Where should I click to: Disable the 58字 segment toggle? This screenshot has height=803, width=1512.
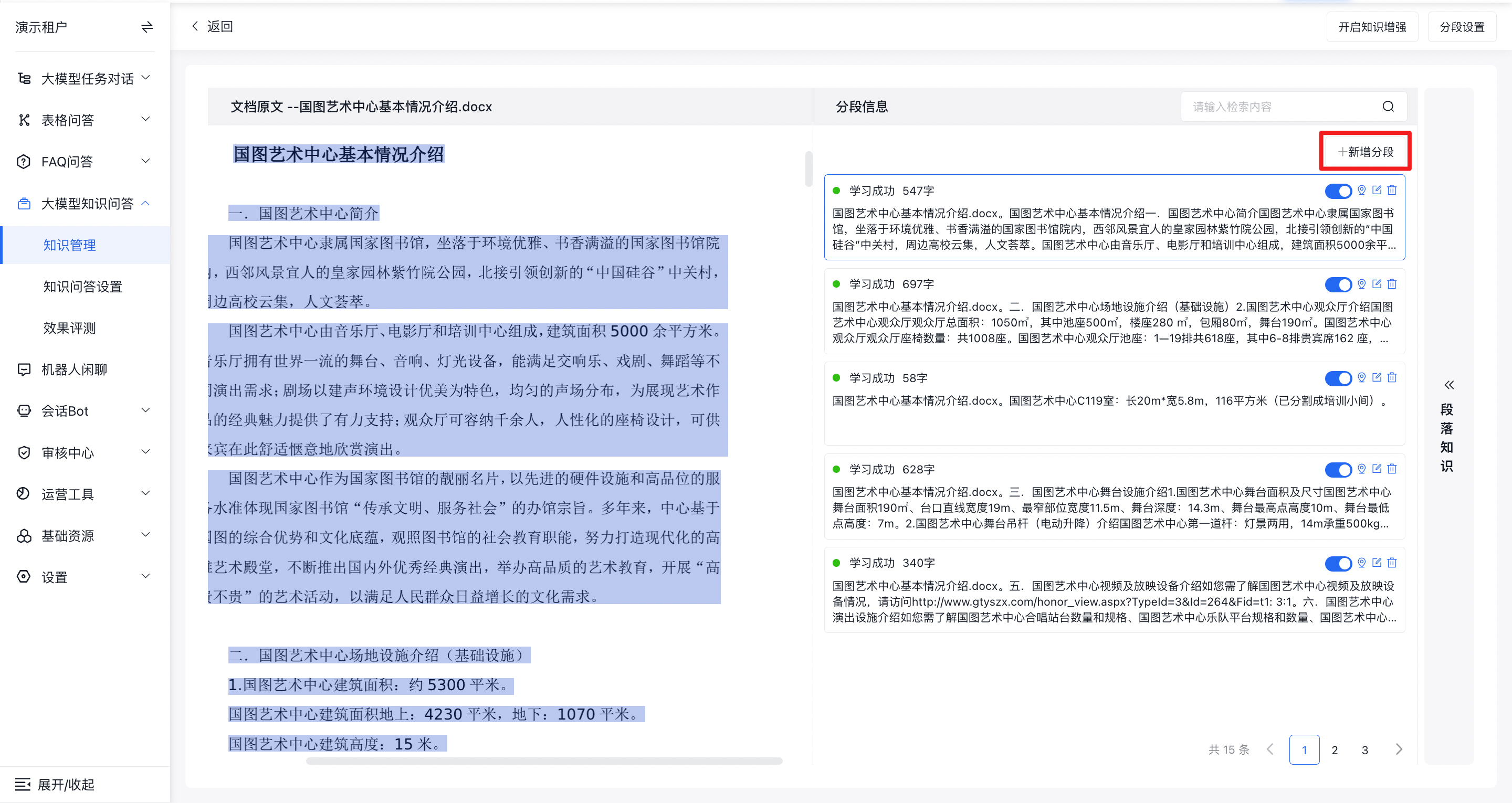click(x=1338, y=378)
